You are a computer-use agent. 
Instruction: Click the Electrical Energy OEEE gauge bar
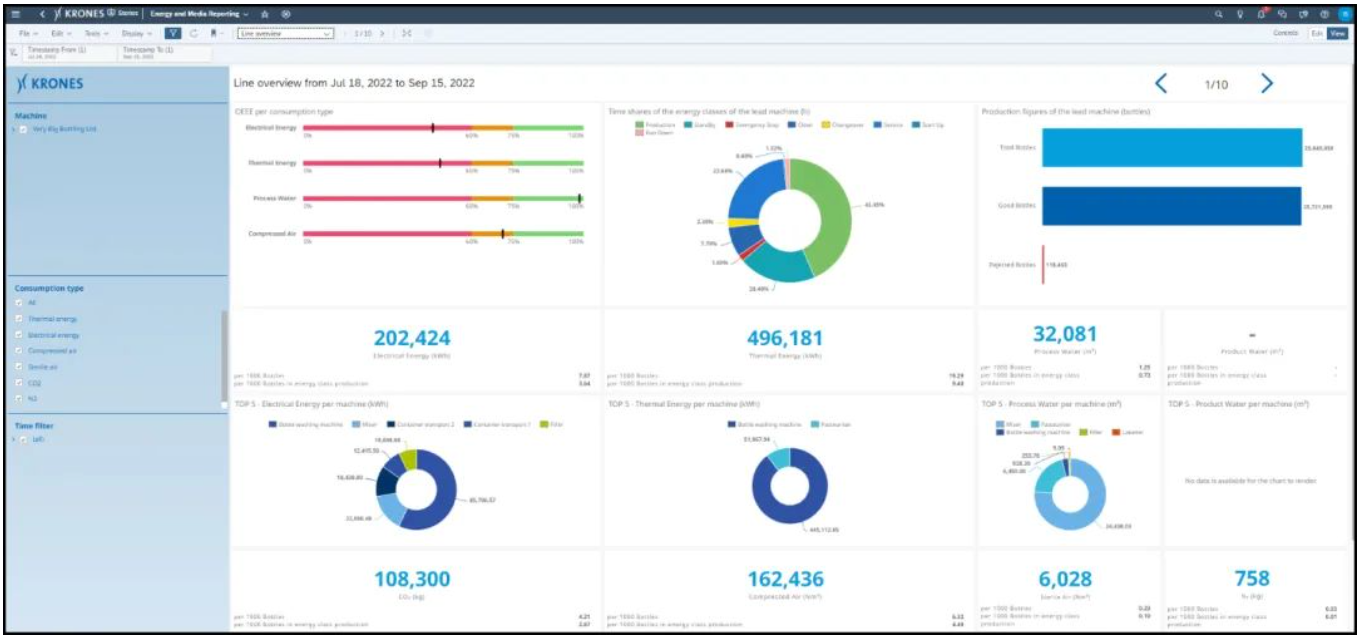443,128
